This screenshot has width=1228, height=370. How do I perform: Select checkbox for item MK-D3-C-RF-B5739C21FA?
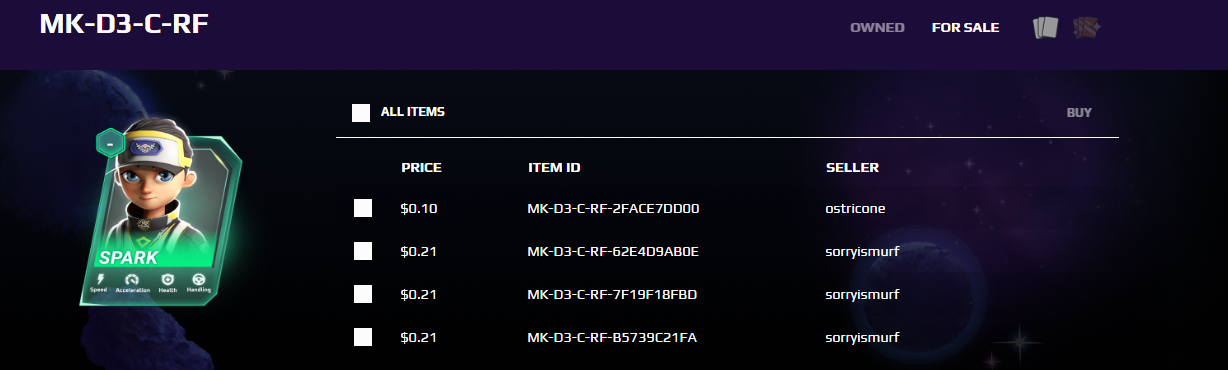(363, 337)
